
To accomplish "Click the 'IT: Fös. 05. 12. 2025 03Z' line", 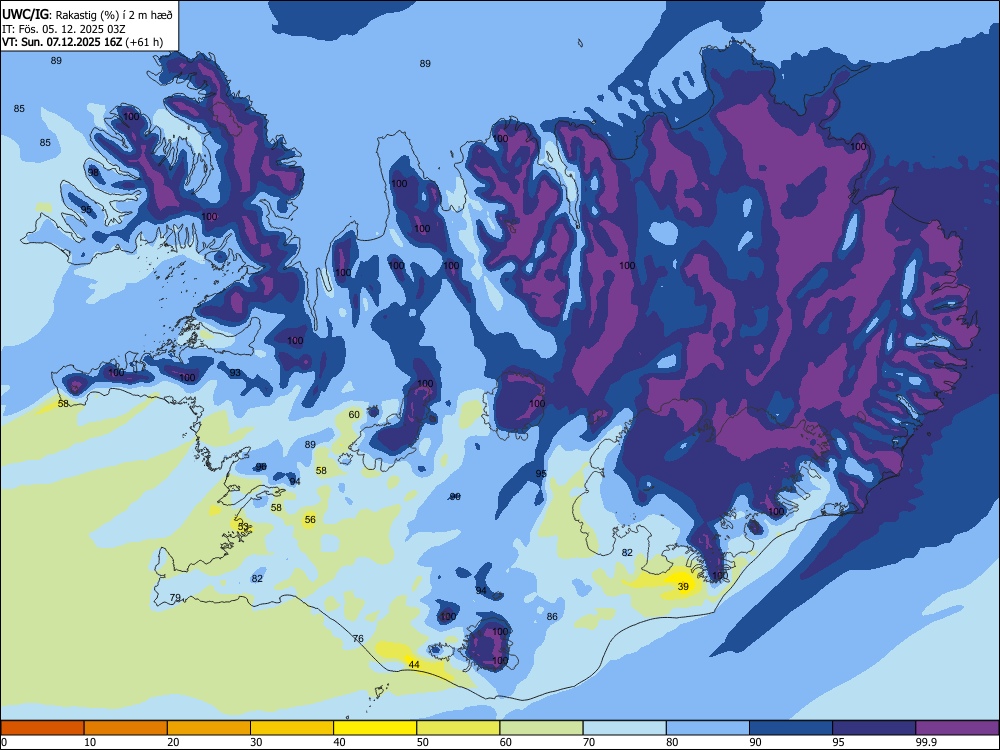I will (64, 29).
